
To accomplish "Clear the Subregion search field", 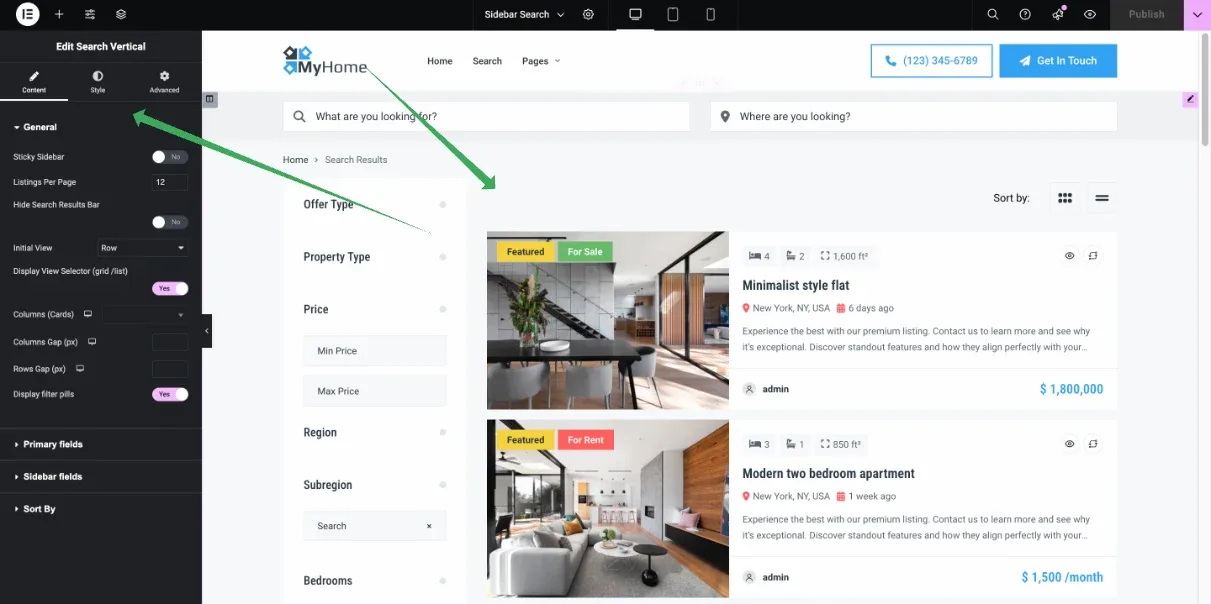I will tap(429, 526).
